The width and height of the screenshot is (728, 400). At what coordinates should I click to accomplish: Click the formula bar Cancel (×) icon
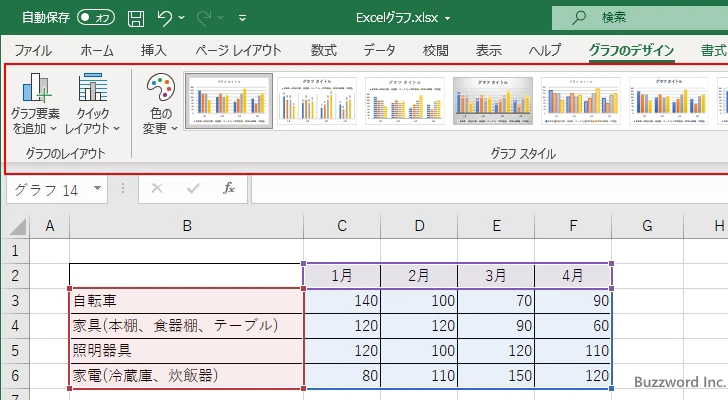[x=157, y=188]
